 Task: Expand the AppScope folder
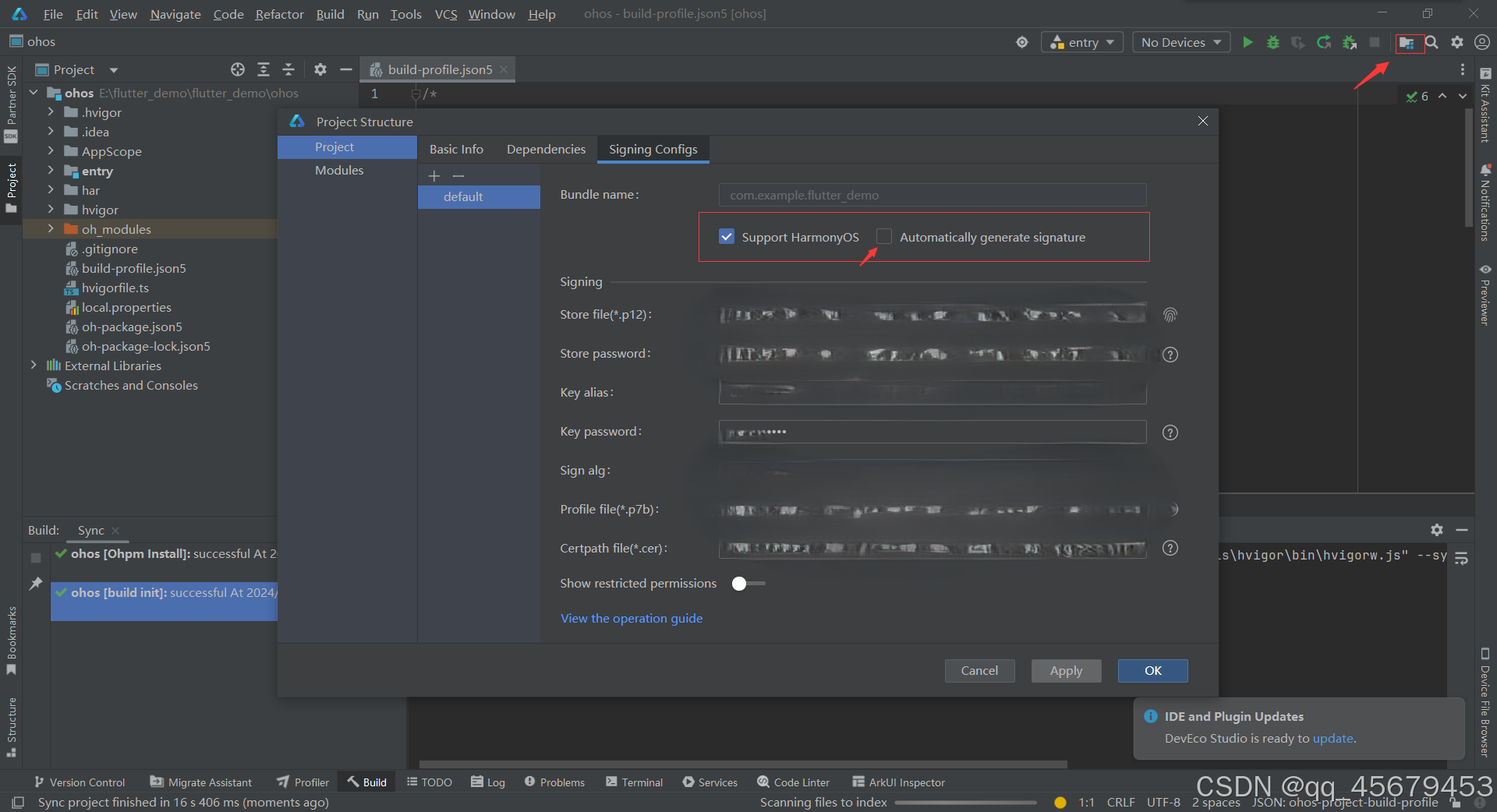click(x=51, y=150)
